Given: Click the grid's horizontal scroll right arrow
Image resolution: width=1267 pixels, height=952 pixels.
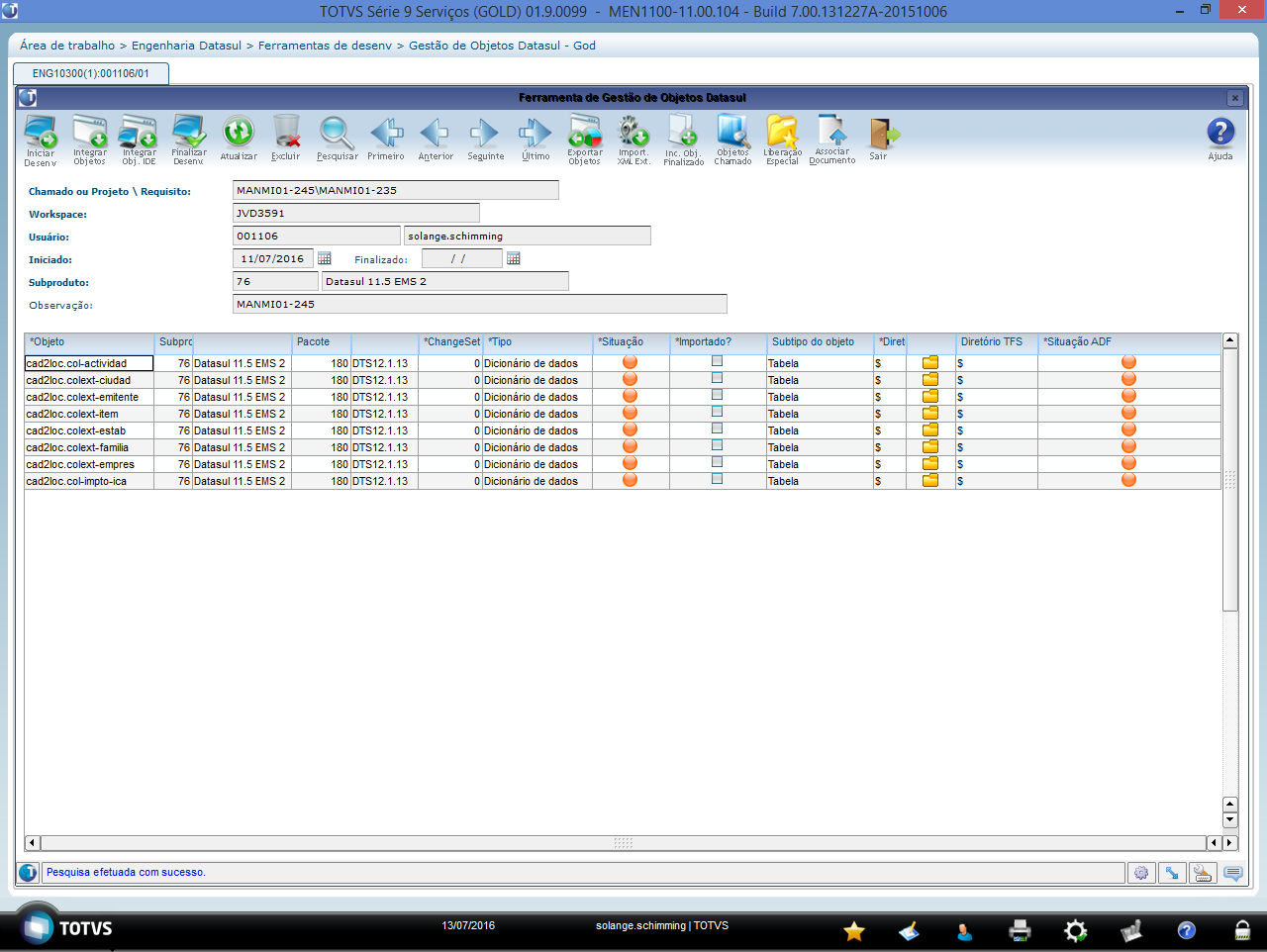Looking at the screenshot, I should (x=1230, y=843).
